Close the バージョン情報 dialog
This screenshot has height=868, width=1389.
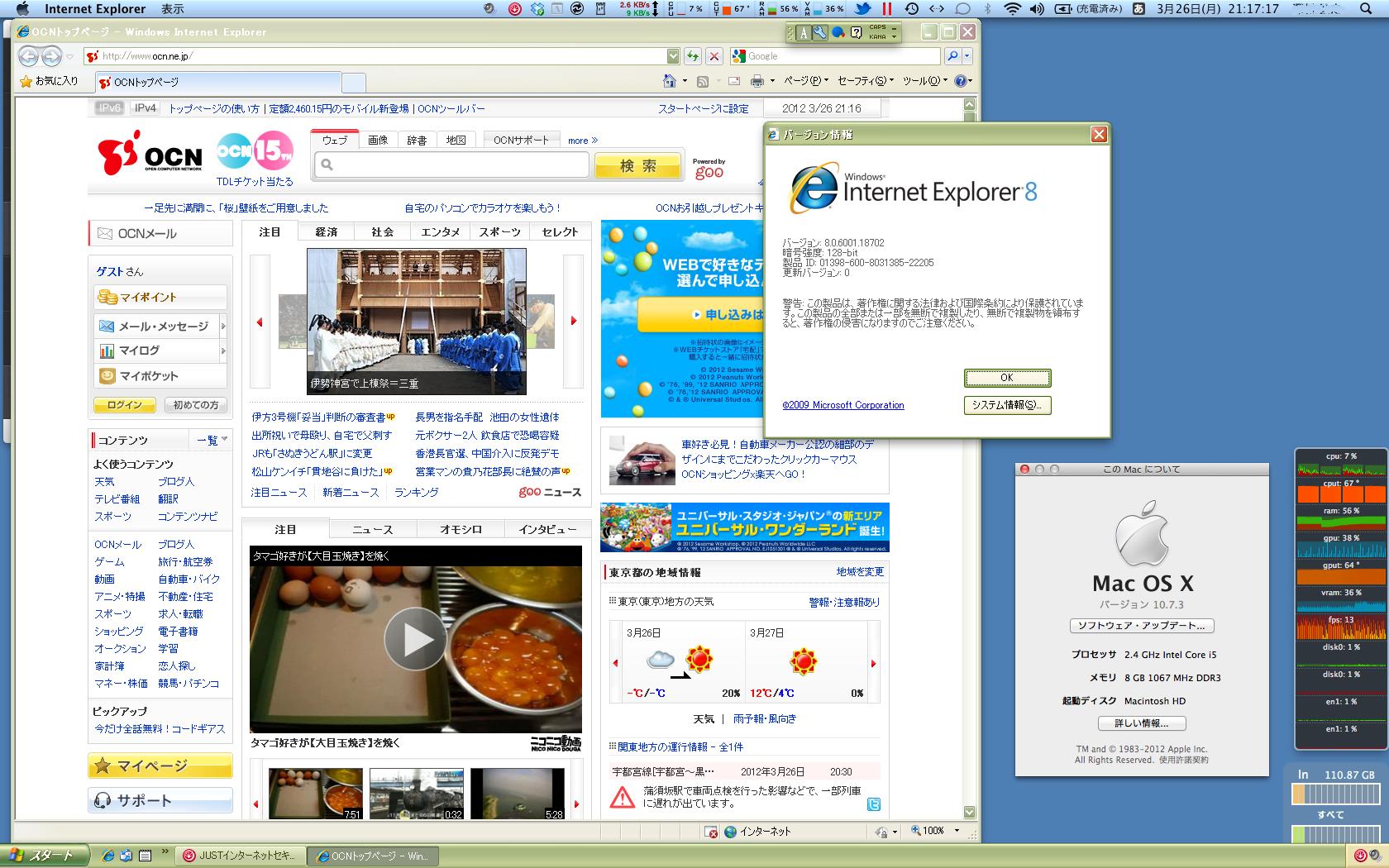pos(1099,134)
